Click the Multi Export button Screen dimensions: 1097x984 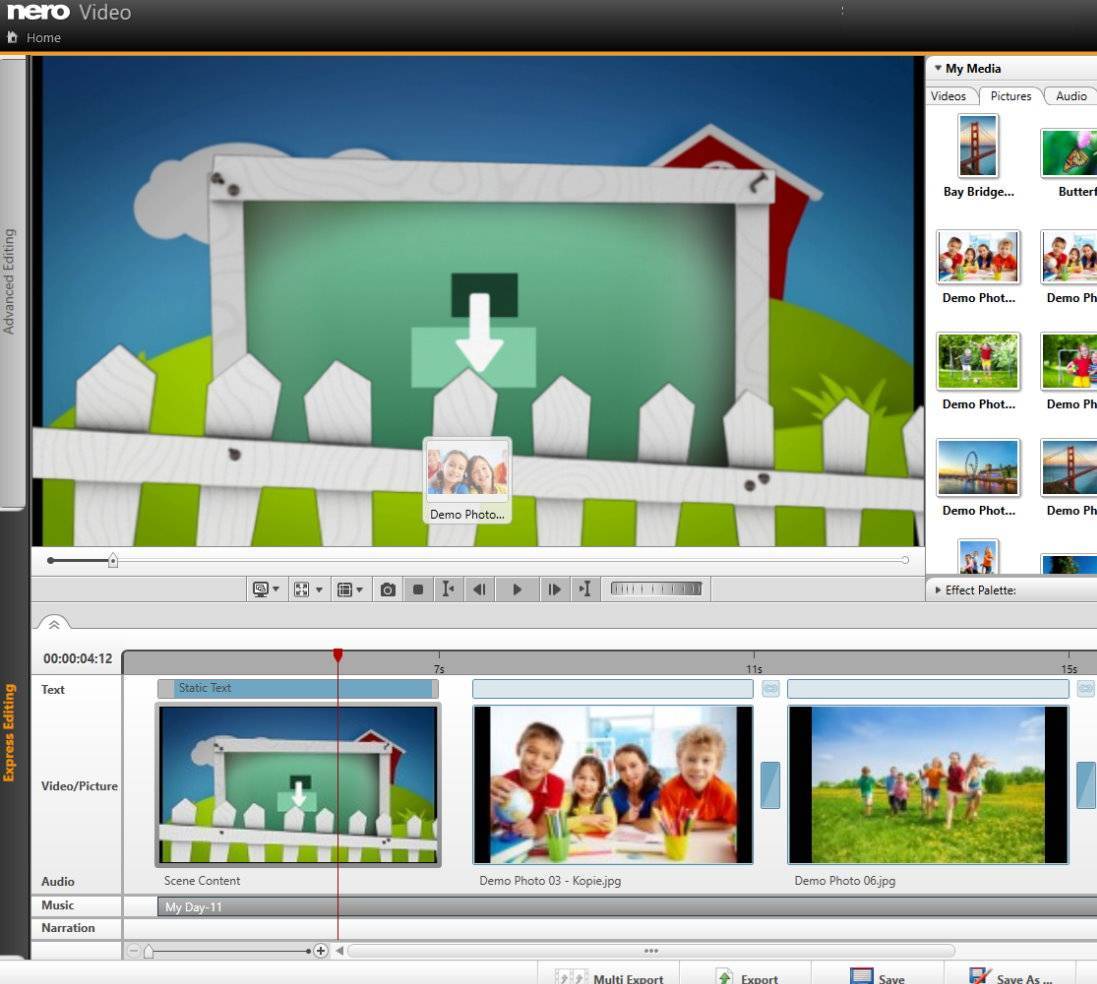point(609,977)
